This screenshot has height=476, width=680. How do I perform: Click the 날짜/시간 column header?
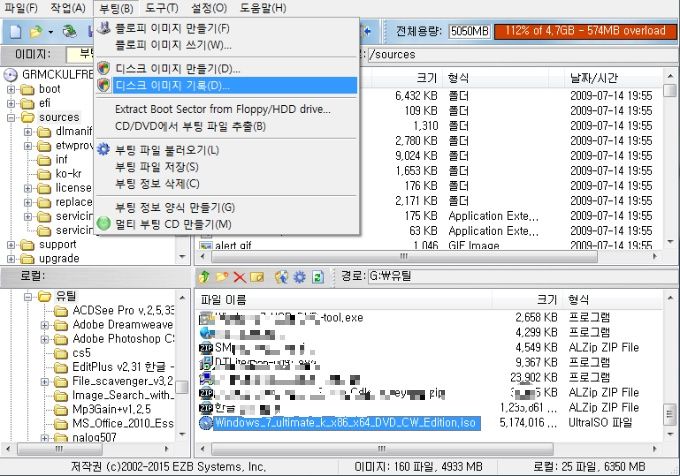coord(614,78)
